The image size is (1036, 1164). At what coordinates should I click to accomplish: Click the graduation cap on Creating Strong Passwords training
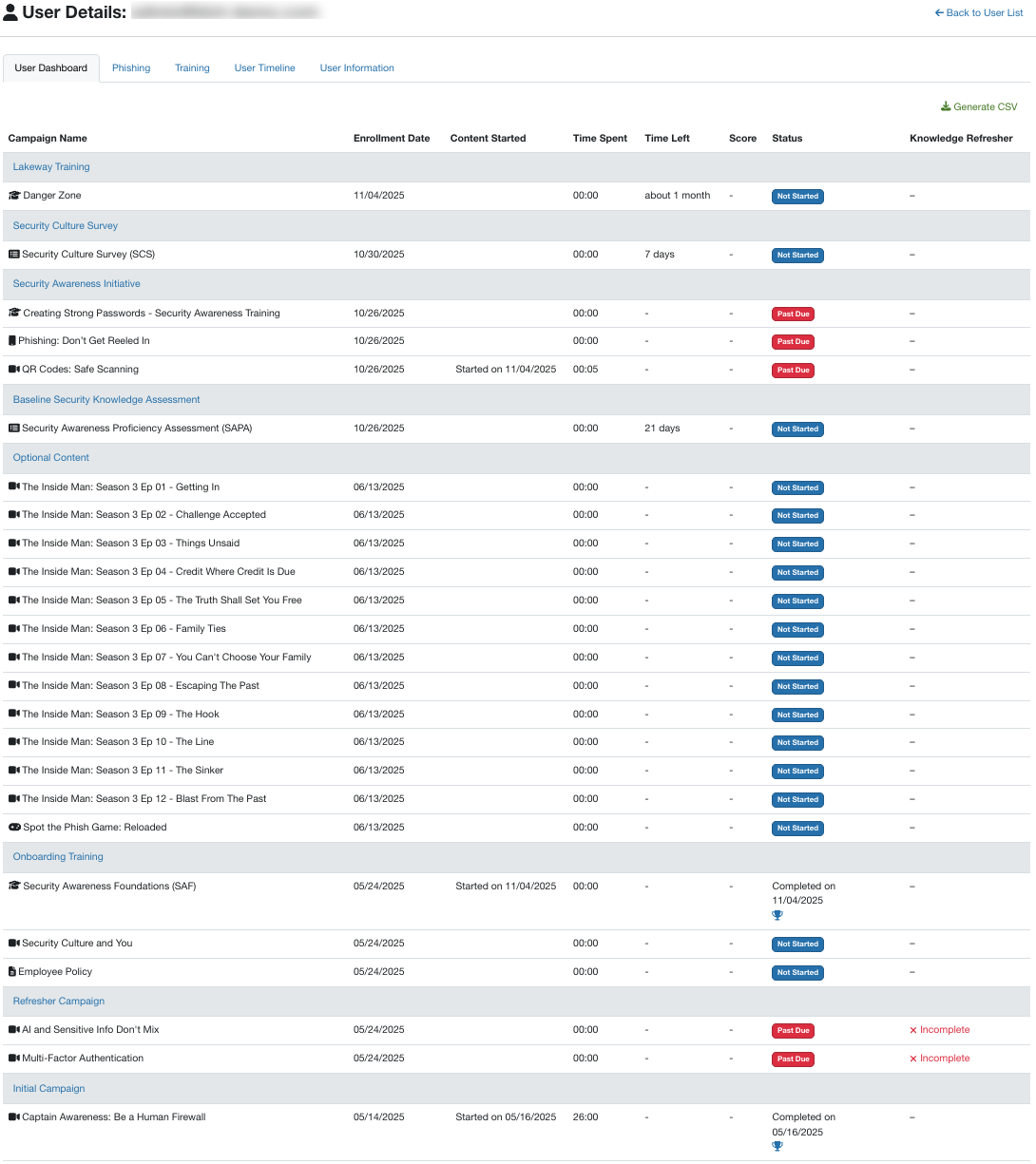coord(13,313)
